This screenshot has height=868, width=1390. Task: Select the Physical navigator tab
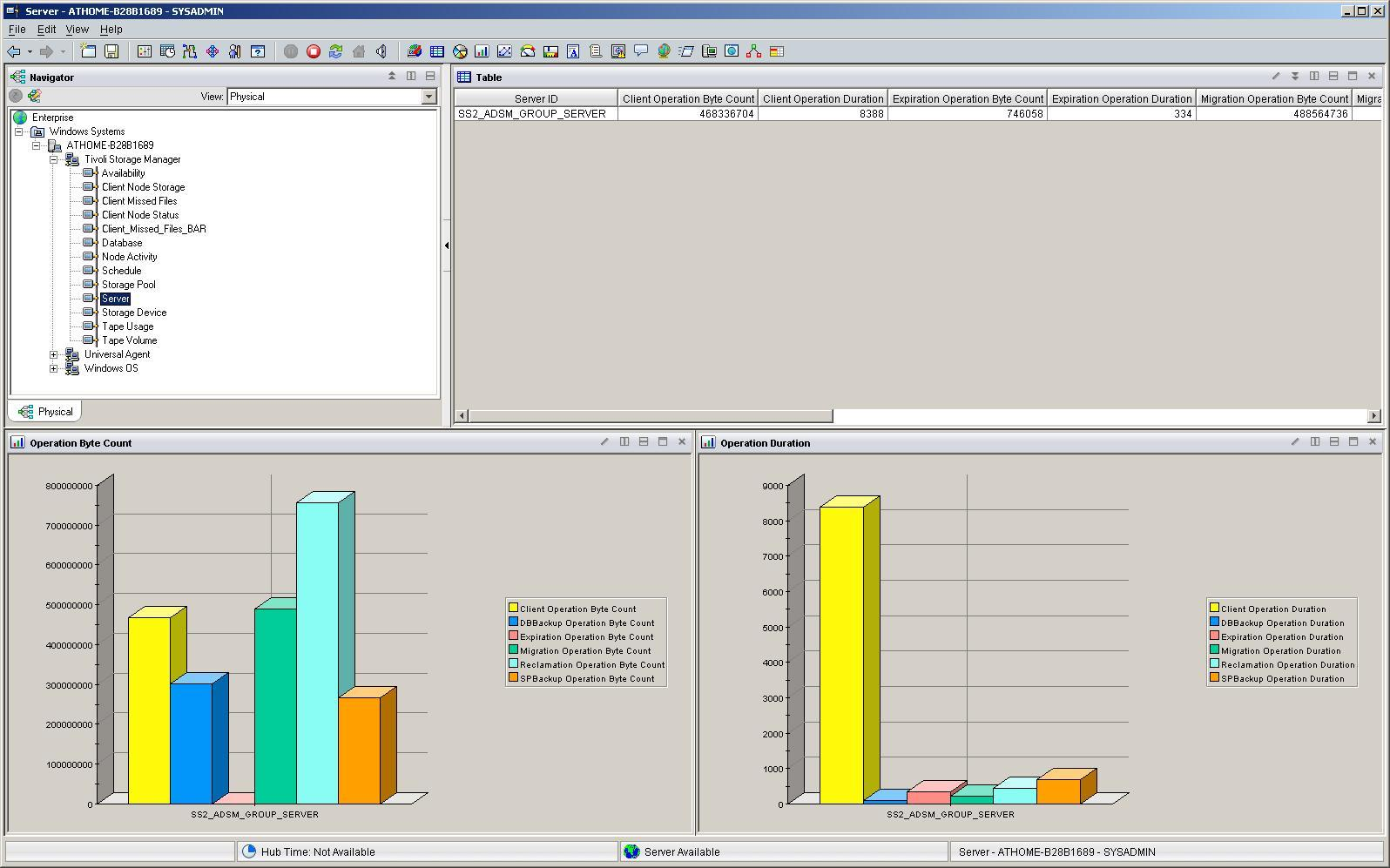[44, 412]
